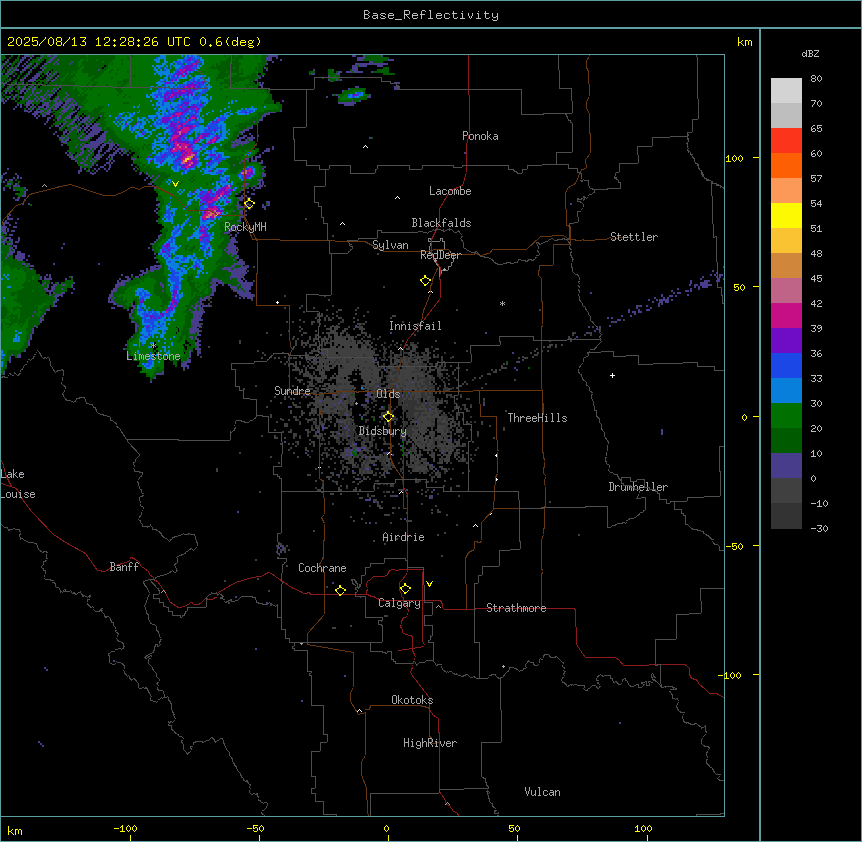This screenshot has height=842, width=862.
Task: Click the strongest yellow echo core northwest of RockyMH
Action: coord(187,159)
